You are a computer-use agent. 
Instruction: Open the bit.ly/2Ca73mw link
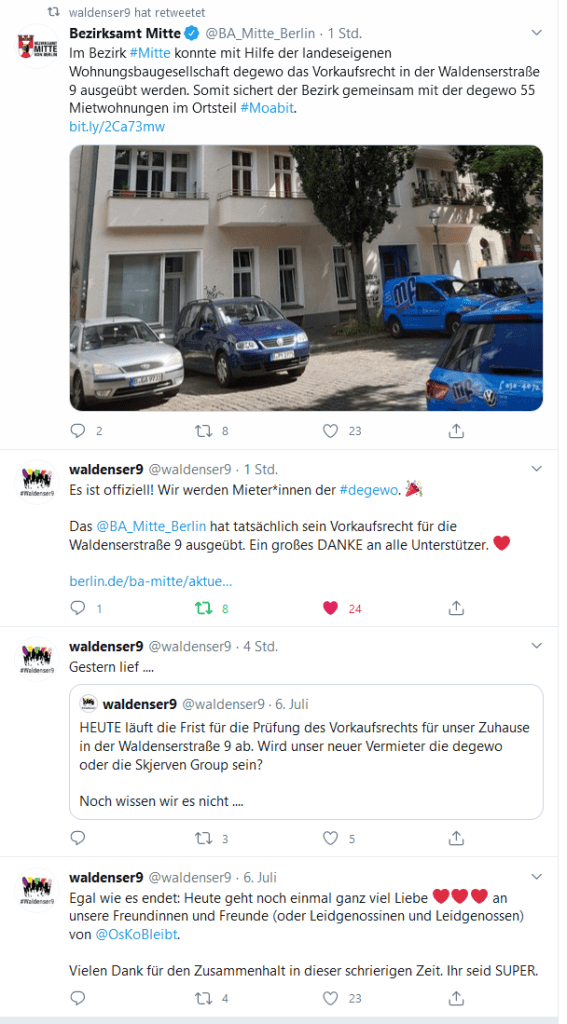(117, 127)
